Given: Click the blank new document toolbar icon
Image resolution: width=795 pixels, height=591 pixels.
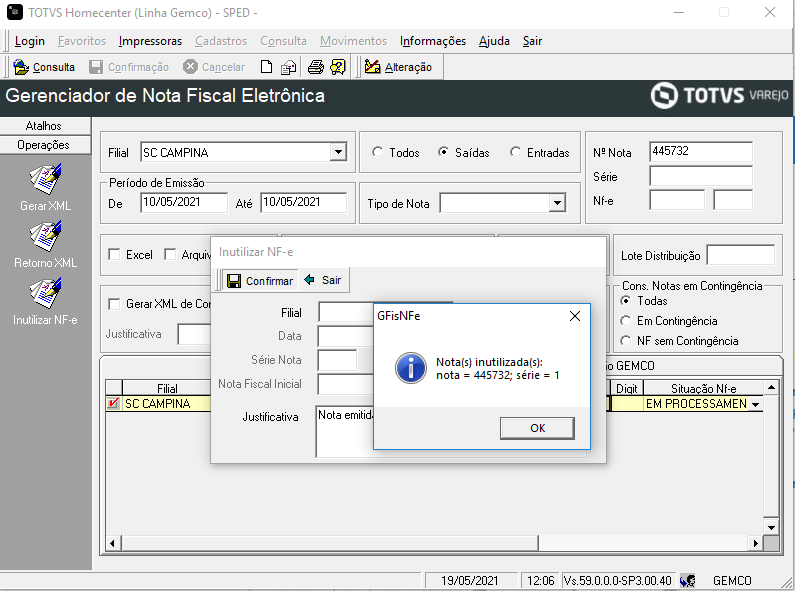Looking at the screenshot, I should pos(266,67).
